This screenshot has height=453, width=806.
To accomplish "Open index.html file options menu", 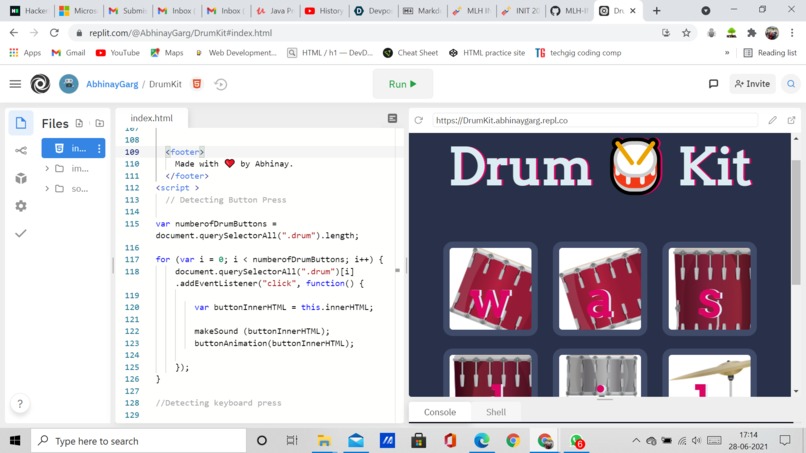I will pyautogui.click(x=99, y=148).
